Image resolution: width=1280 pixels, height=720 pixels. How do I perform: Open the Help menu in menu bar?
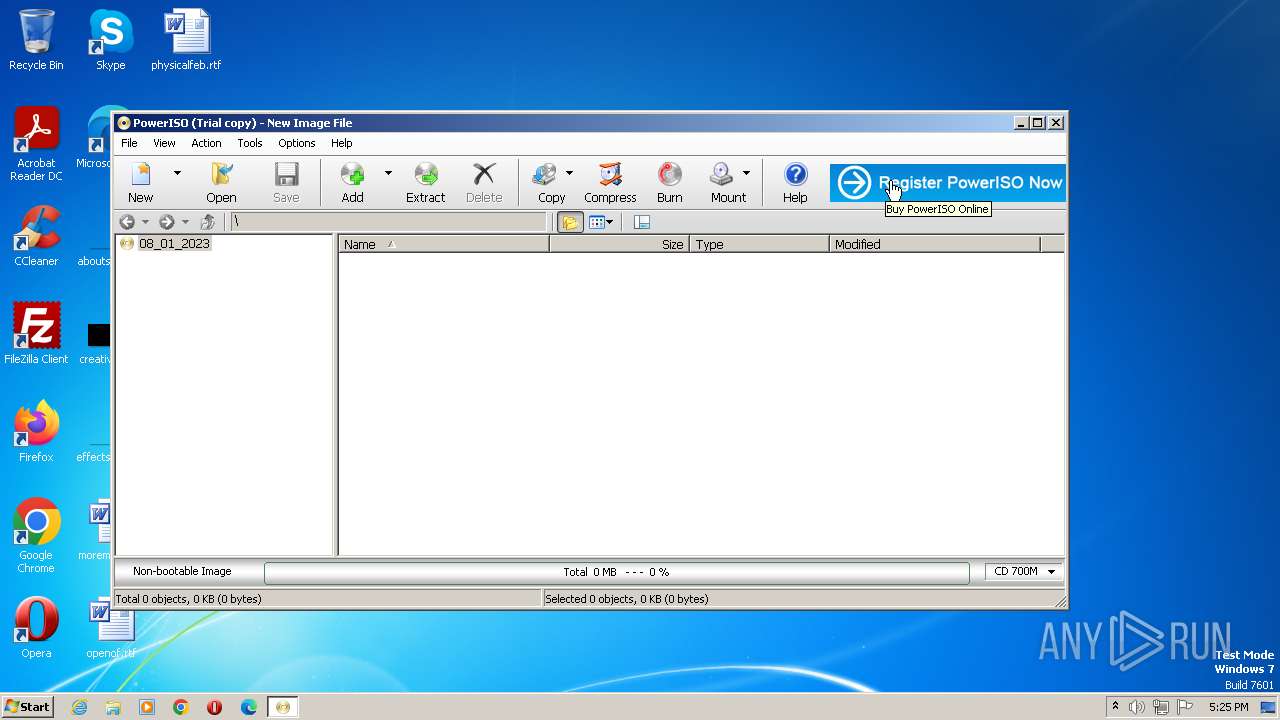[x=342, y=143]
